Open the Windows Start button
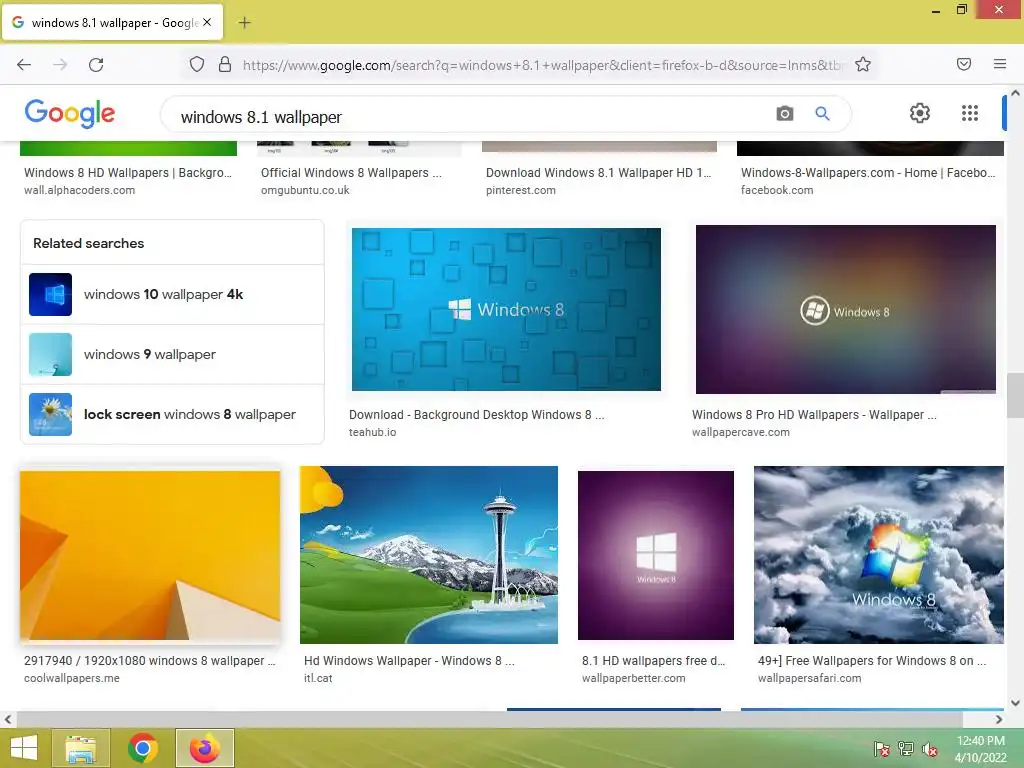This screenshot has height=768, width=1024. pyautogui.click(x=24, y=748)
